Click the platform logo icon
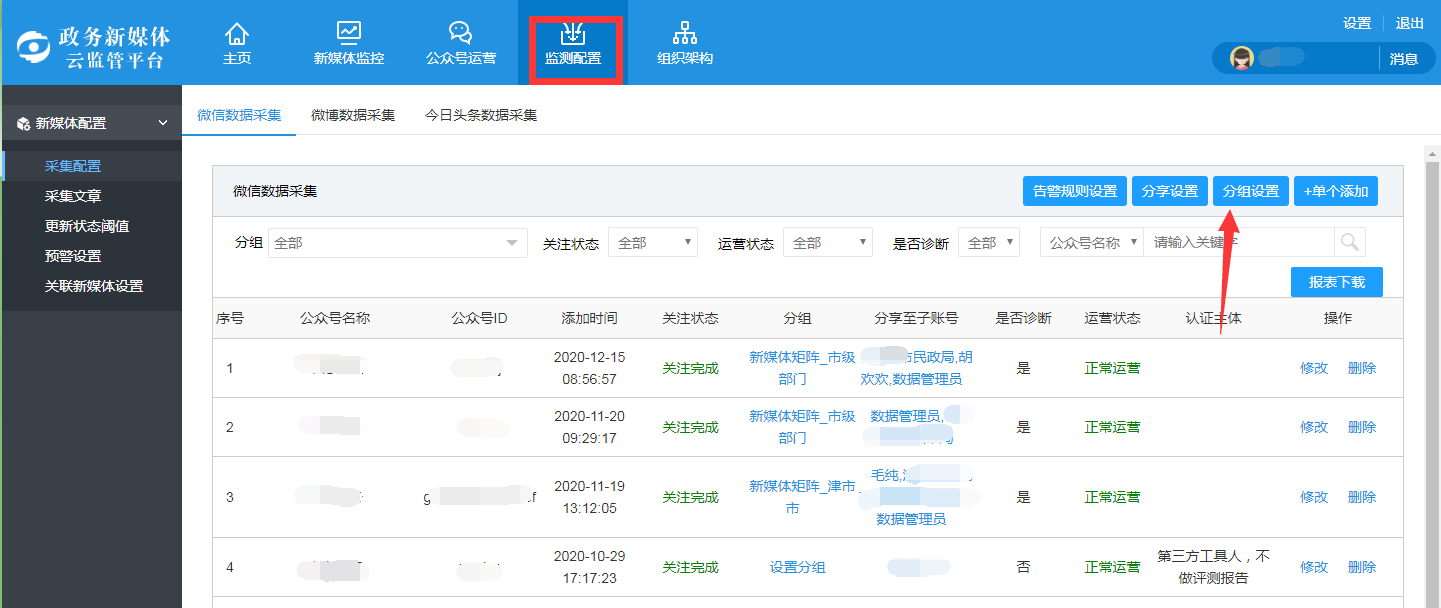The image size is (1441, 608). pos(34,48)
